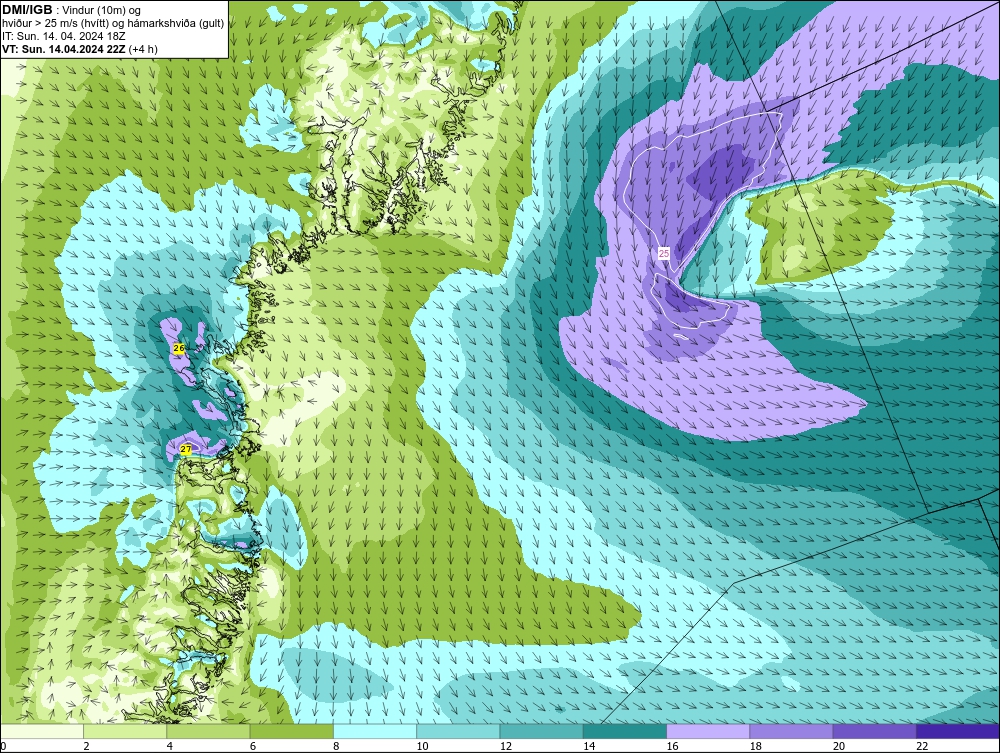This screenshot has height=753, width=1000.
Task: Select the 4–6 m/s green legend swatch
Action: tap(208, 731)
